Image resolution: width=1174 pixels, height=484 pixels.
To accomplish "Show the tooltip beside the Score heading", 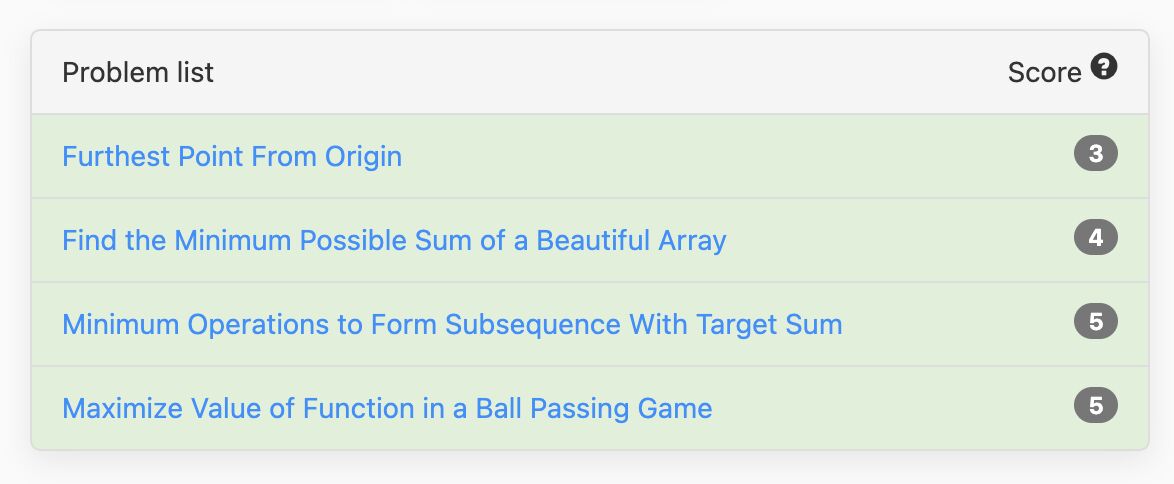I will pyautogui.click(x=1104, y=67).
